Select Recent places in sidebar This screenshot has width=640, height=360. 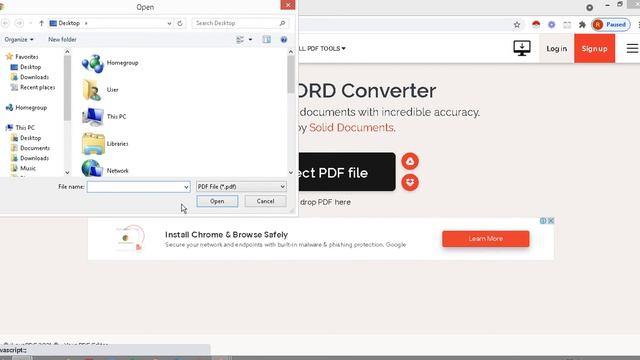tap(33, 87)
